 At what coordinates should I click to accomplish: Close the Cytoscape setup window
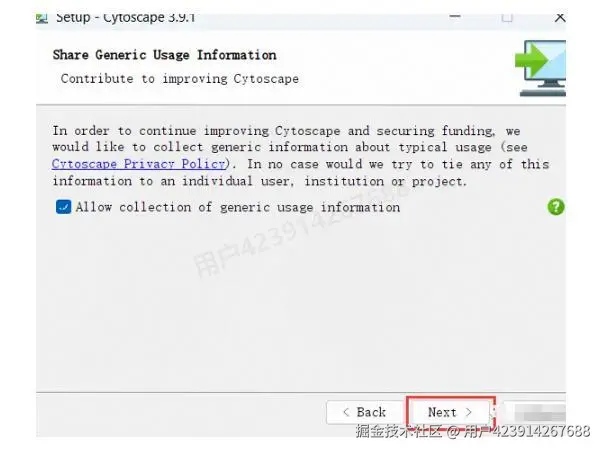pos(560,17)
